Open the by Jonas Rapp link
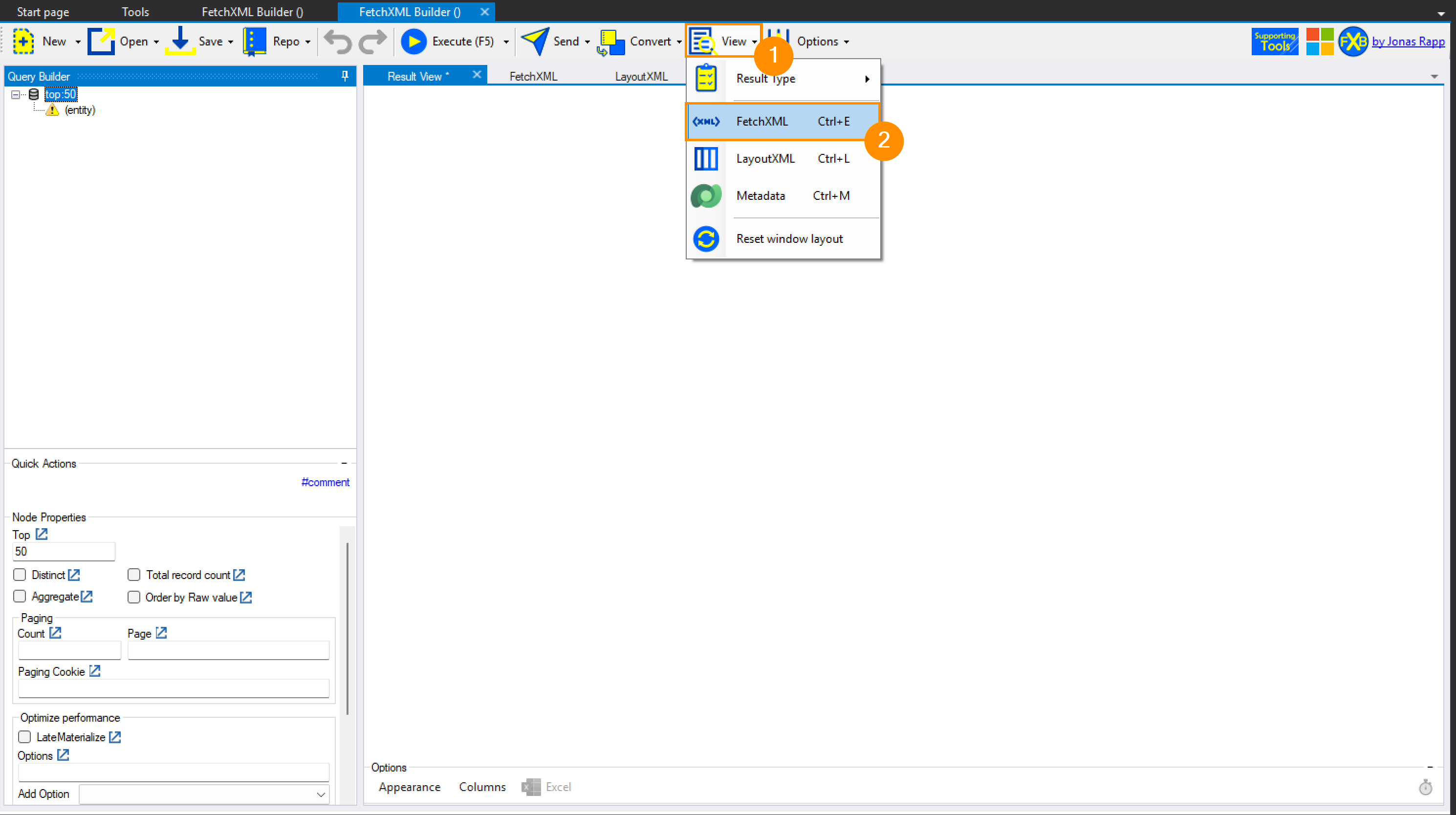Image resolution: width=1456 pixels, height=815 pixels. coord(1408,41)
